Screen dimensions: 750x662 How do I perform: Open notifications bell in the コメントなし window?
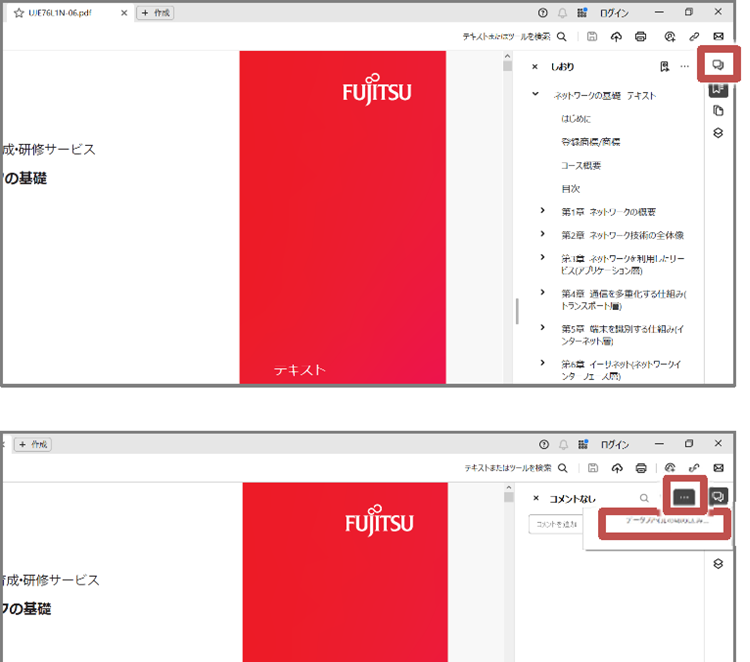(x=563, y=444)
